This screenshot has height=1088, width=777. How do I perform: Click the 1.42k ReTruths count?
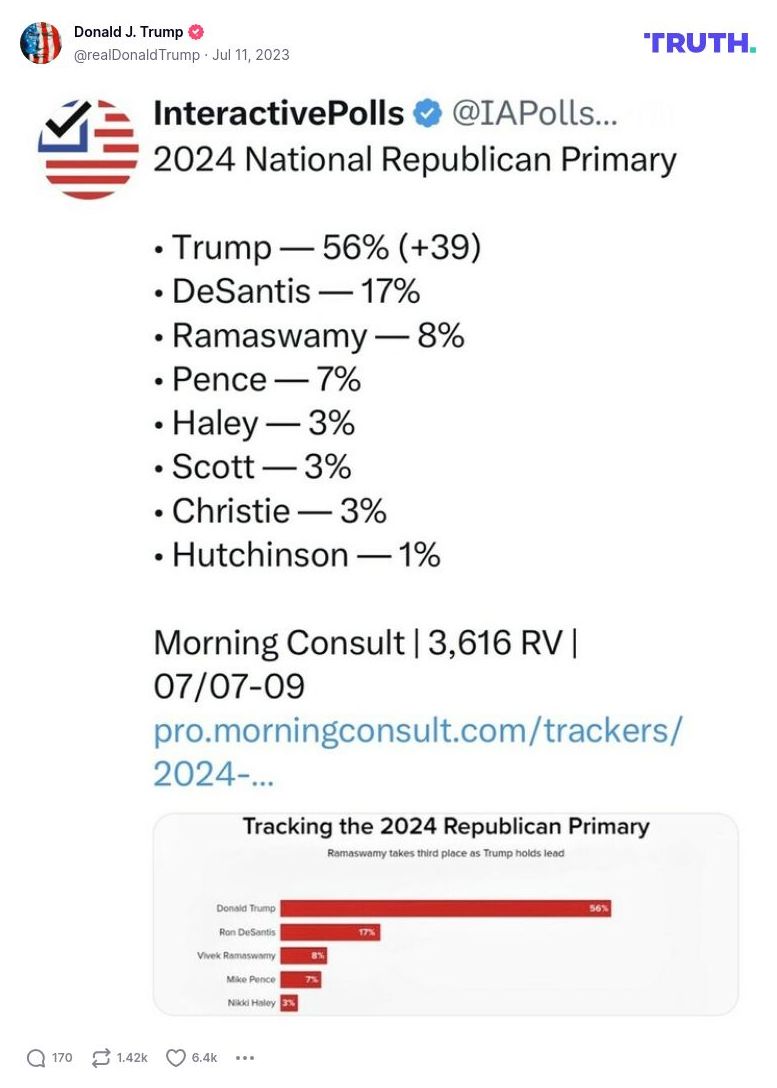pos(132,1058)
